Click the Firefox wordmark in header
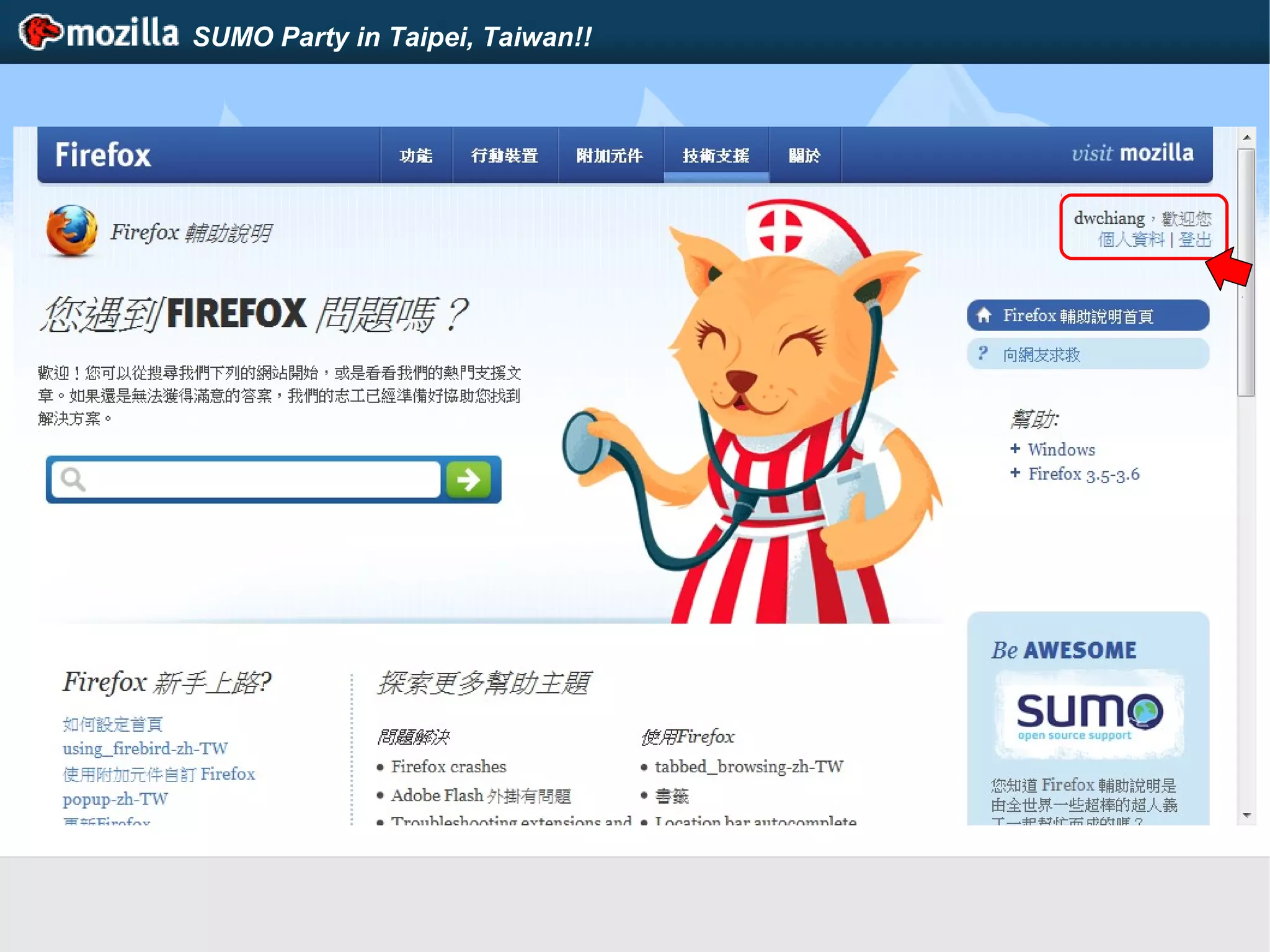Image resolution: width=1270 pixels, height=952 pixels. [103, 154]
